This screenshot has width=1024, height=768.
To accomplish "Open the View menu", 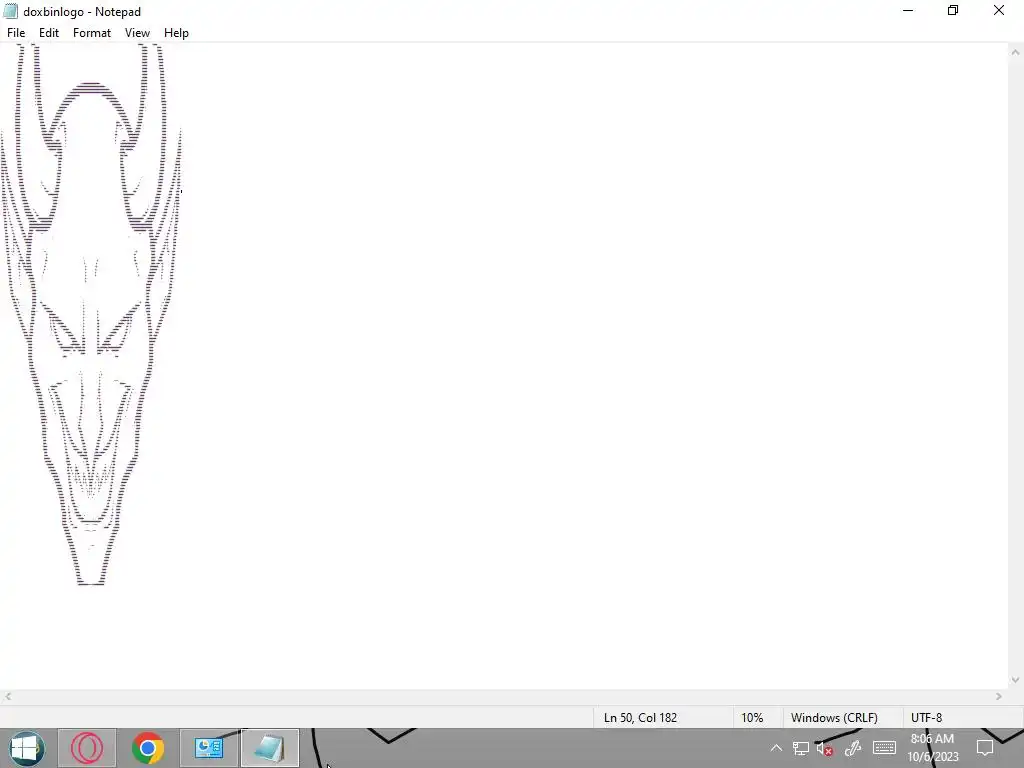I will [137, 33].
